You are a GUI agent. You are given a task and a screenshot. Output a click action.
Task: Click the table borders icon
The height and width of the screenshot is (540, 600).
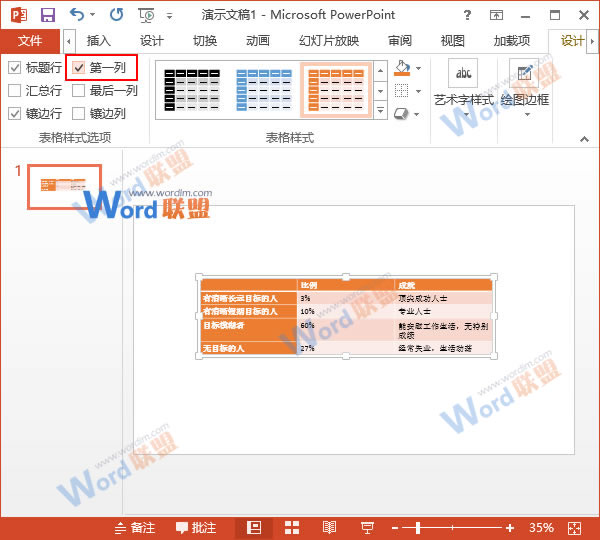coord(401,91)
